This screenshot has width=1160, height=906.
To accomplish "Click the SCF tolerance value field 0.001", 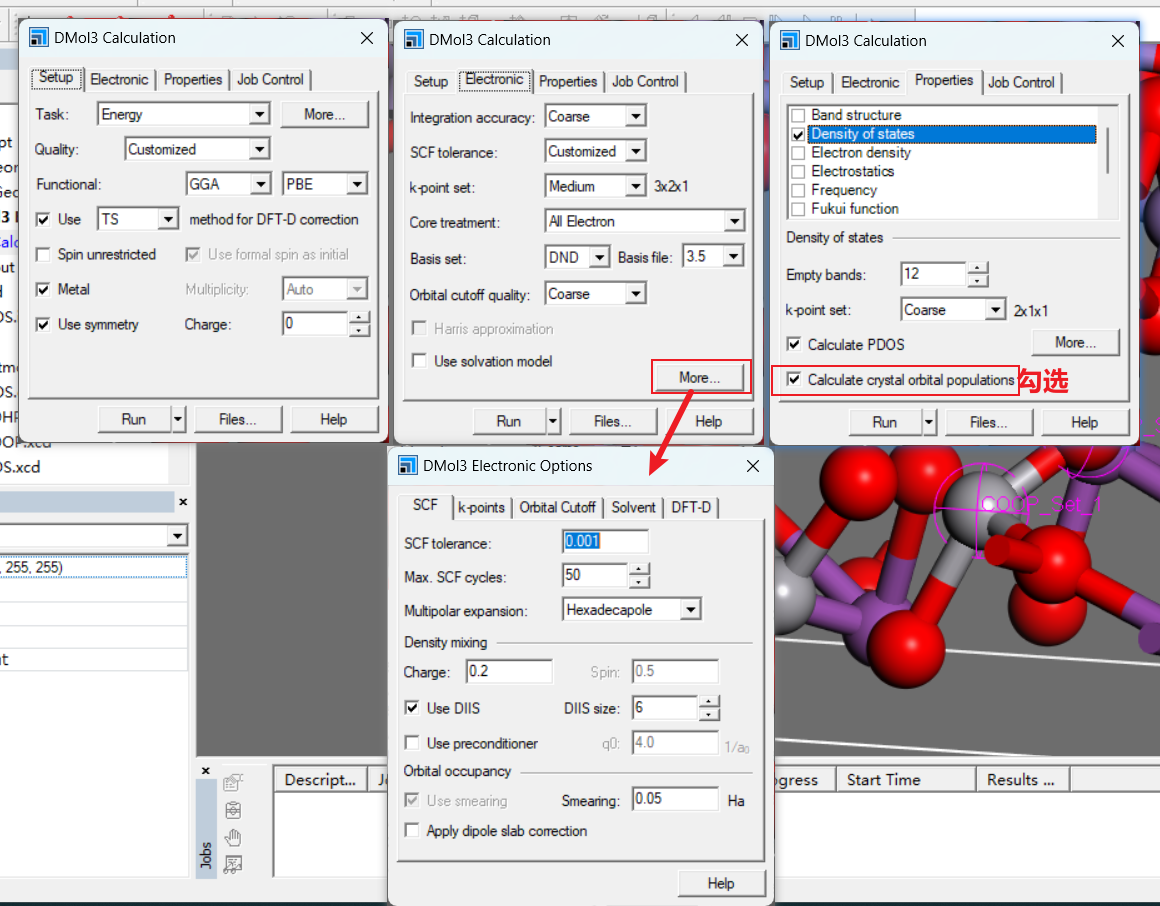I will tap(605, 541).
